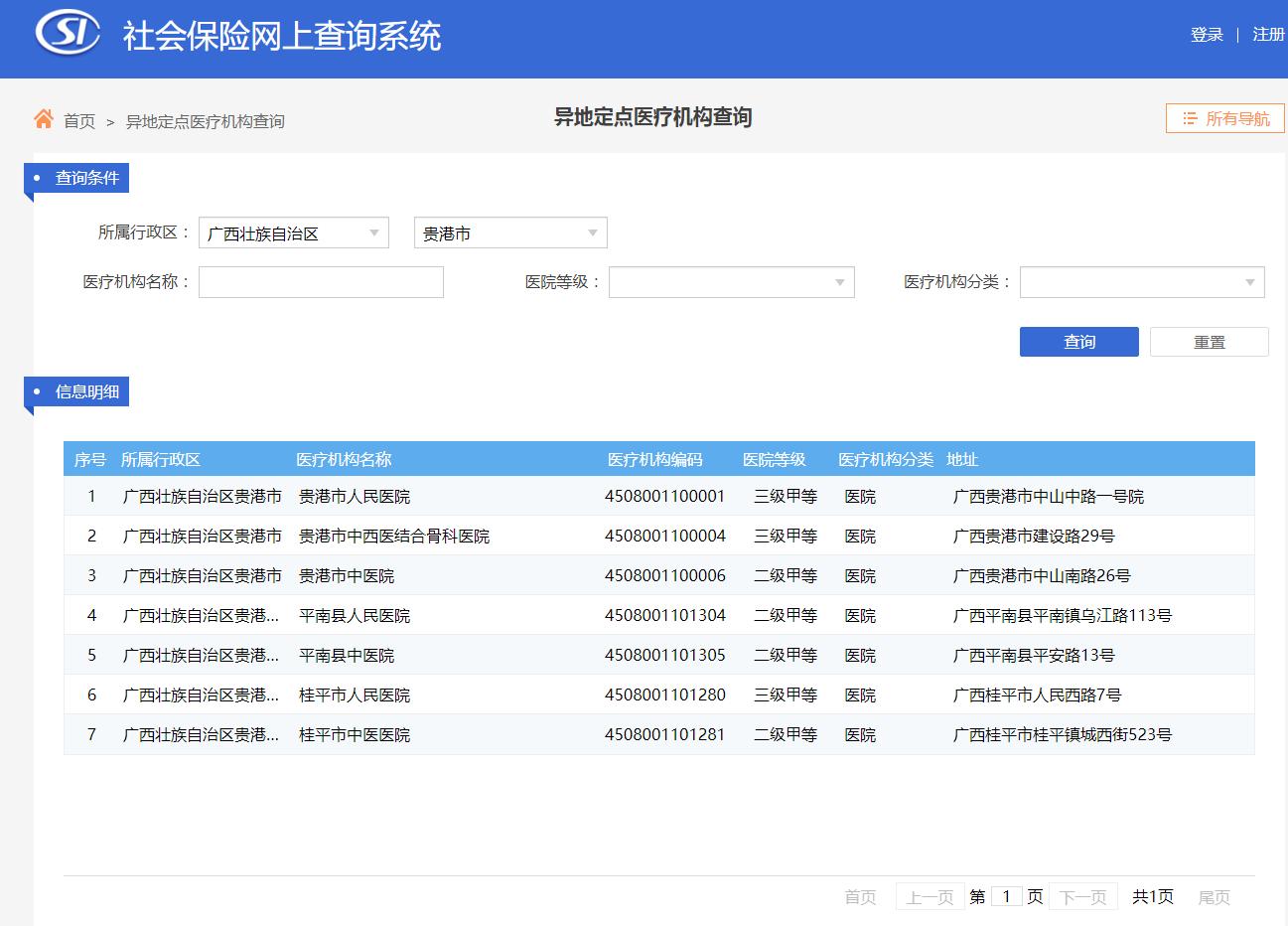Click the 查询 search button
Viewport: 1288px width, 926px height.
1078,341
